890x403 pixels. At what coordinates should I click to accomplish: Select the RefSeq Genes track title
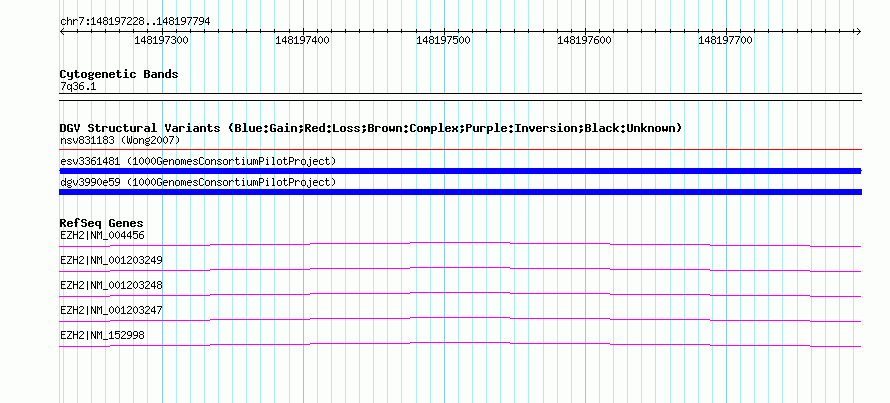click(102, 223)
